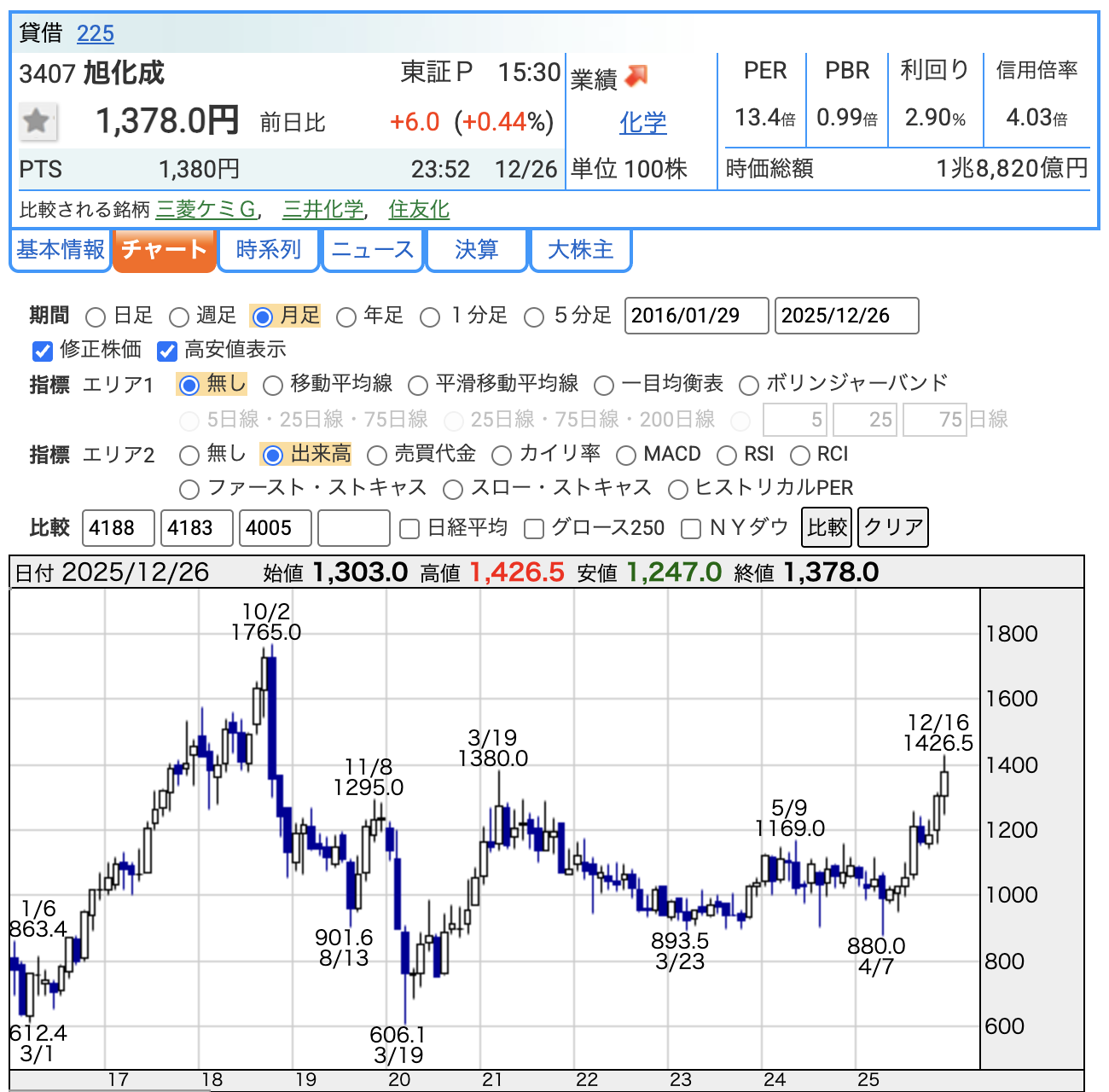Switch to the 時系列 tab
Screen dimensions: 1109x1092
269,249
